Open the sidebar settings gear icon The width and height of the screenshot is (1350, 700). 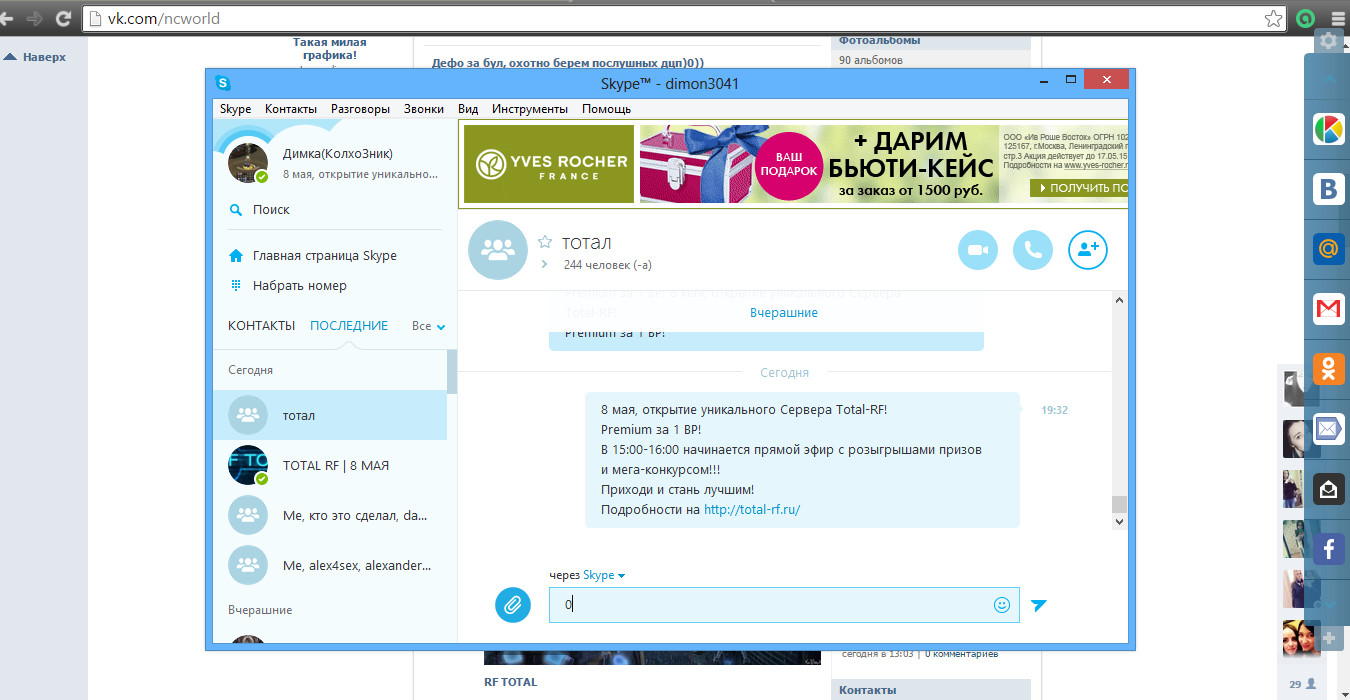click(x=1328, y=40)
